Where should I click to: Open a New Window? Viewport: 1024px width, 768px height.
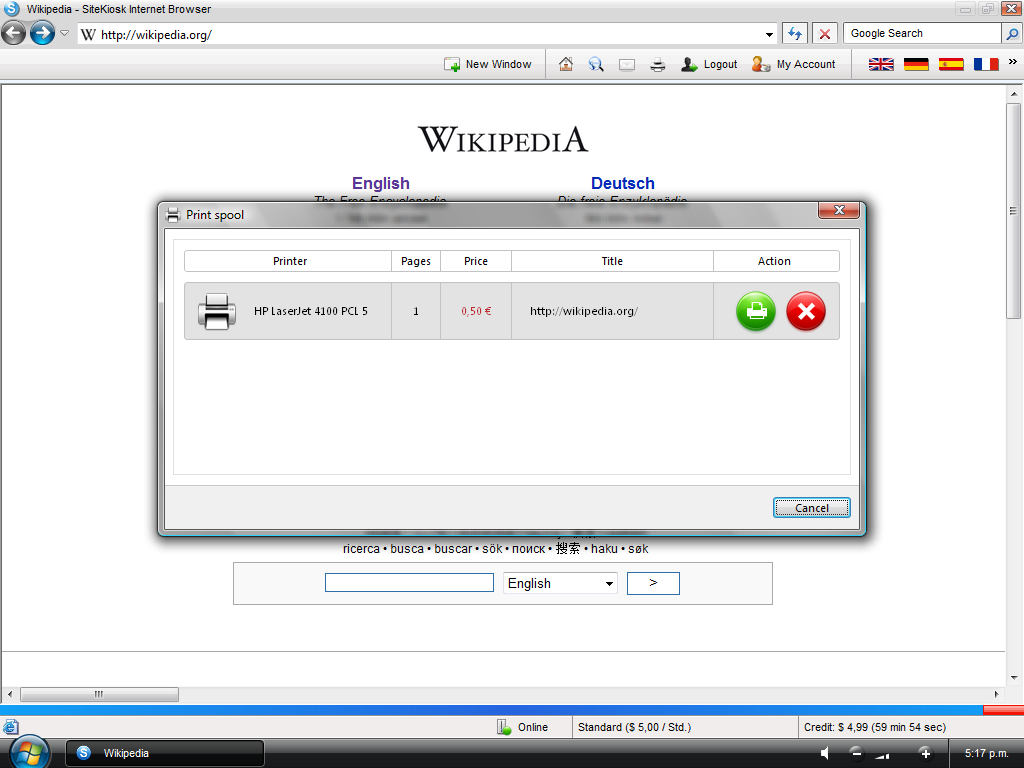pos(488,64)
